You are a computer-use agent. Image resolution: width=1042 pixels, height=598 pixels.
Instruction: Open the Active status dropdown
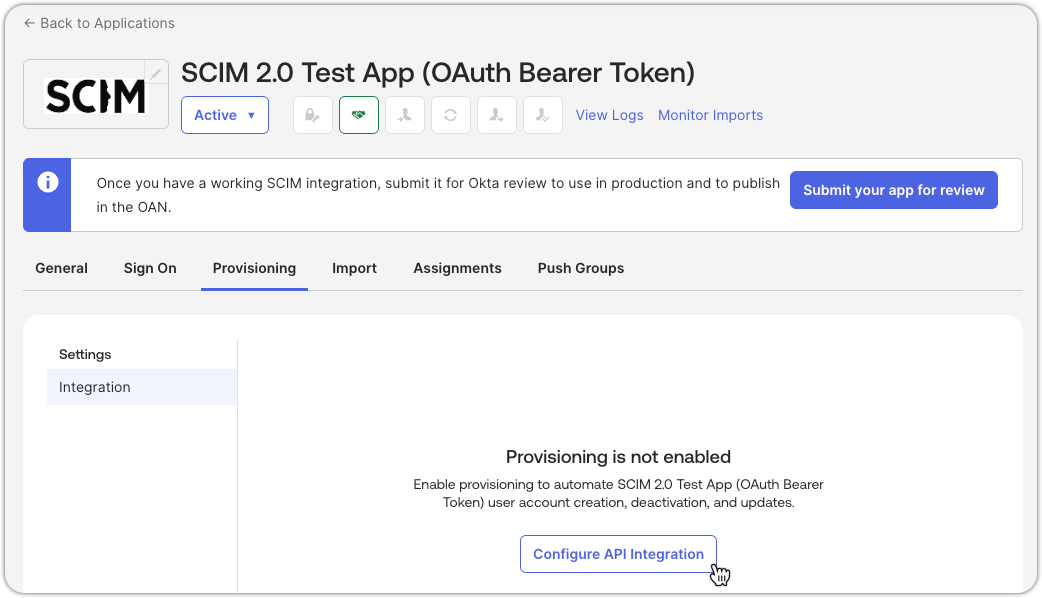coord(225,115)
